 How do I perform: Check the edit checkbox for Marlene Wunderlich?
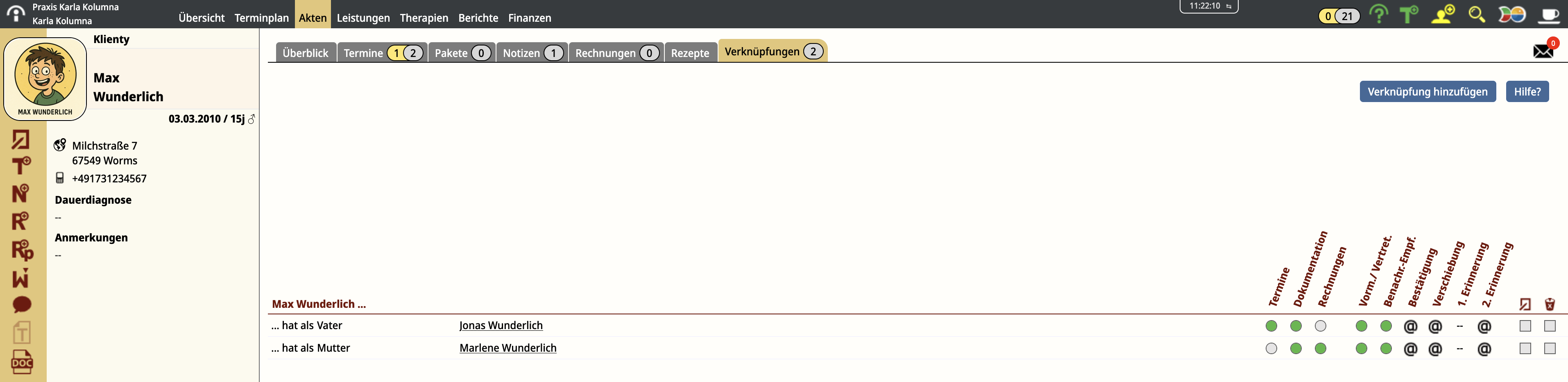[x=1525, y=348]
